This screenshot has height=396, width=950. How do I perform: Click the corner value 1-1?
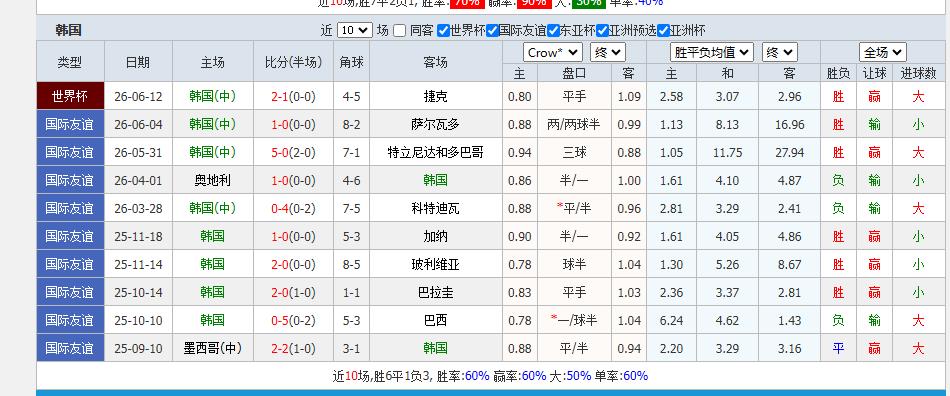pos(351,292)
